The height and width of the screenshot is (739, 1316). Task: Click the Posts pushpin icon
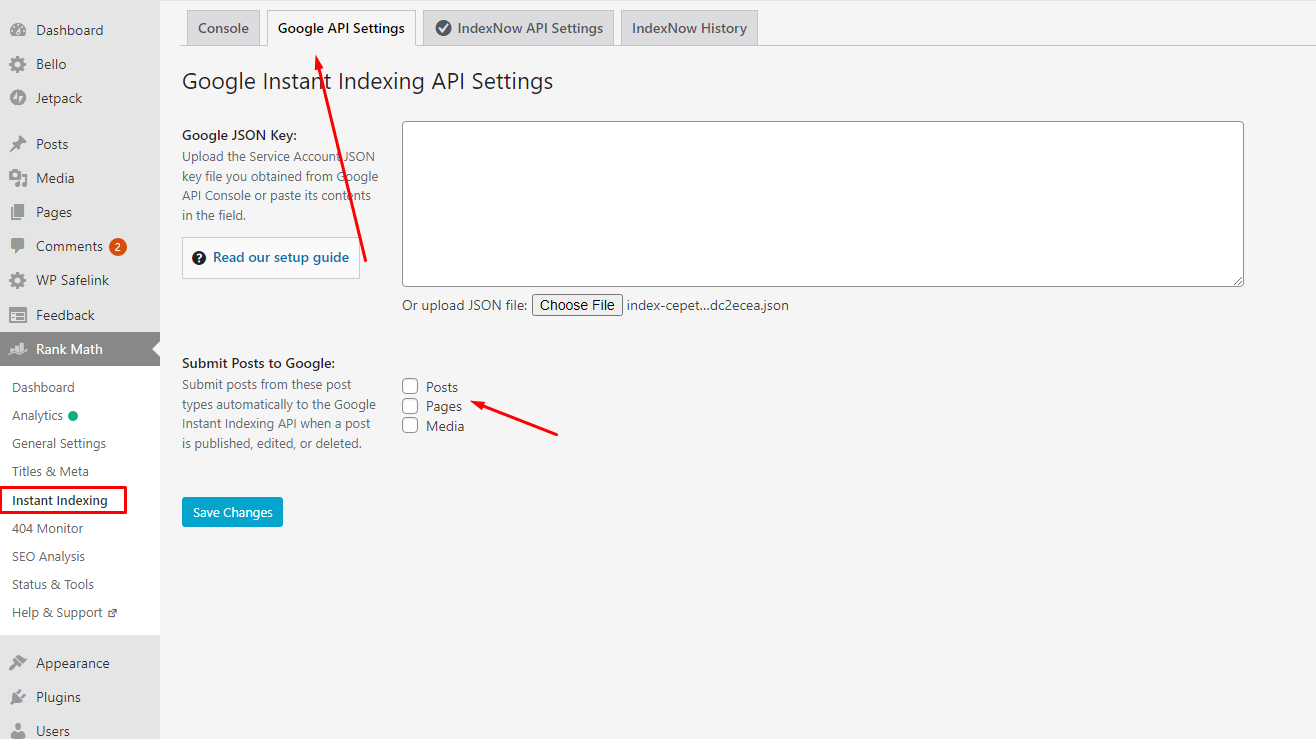point(18,144)
